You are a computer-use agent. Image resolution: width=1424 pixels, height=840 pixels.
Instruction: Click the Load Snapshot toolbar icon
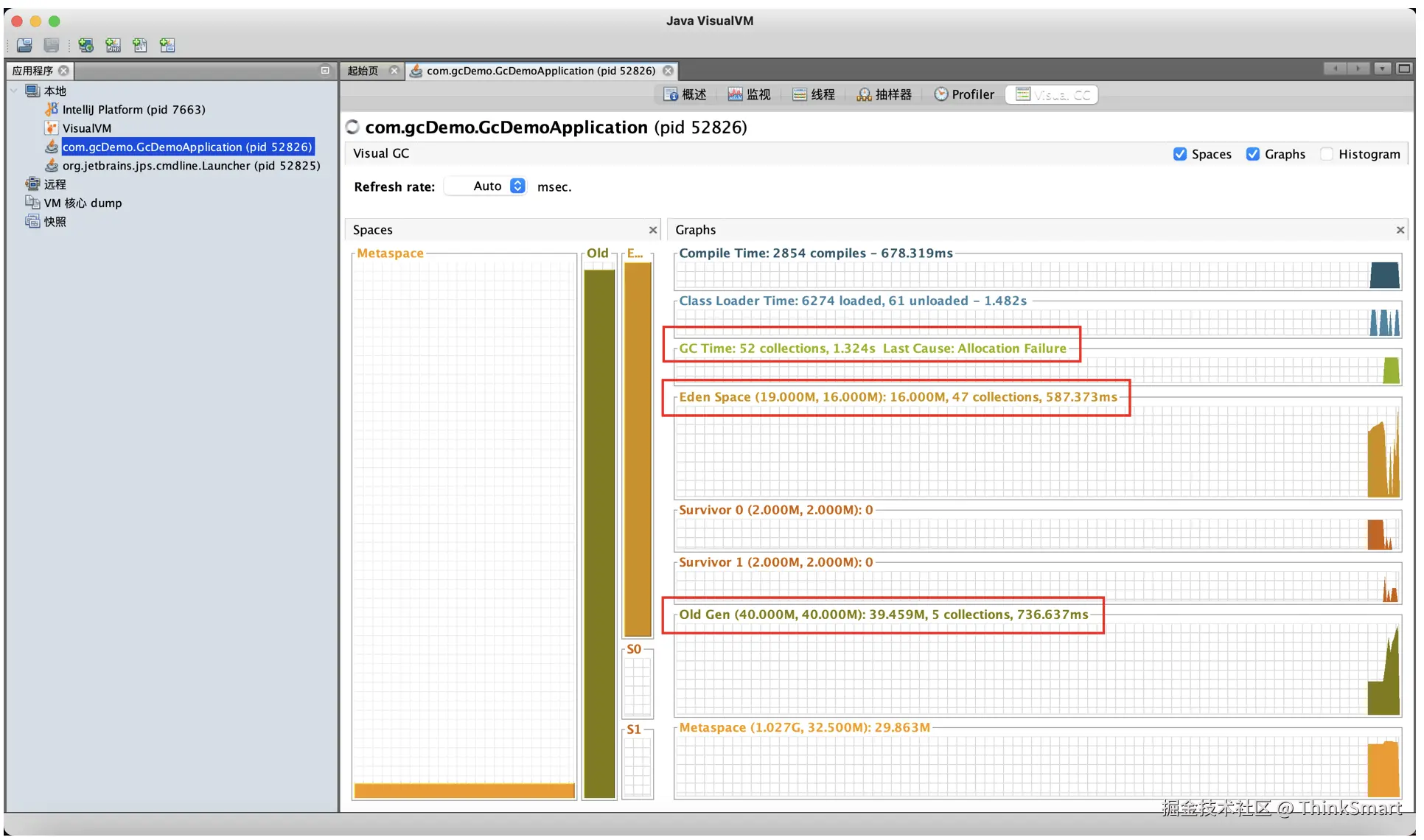(x=24, y=46)
